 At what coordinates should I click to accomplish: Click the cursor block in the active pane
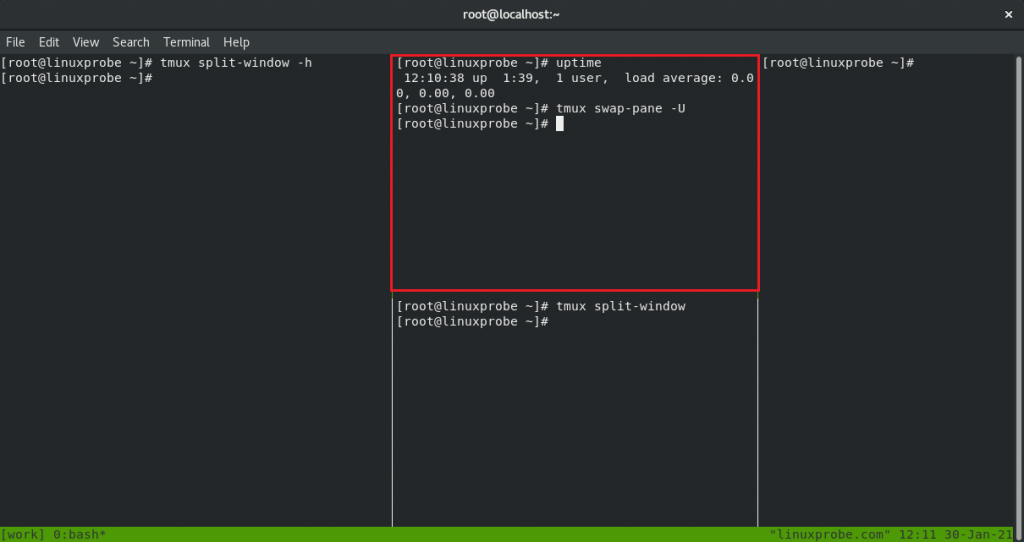560,124
